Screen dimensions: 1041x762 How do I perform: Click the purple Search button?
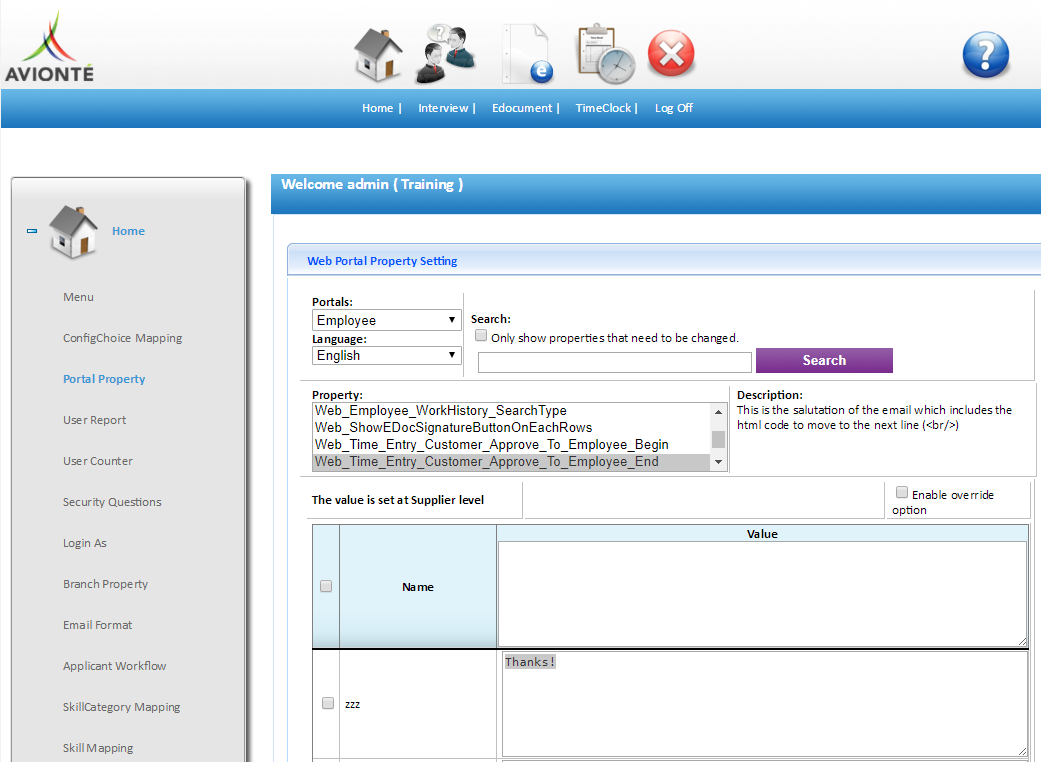pyautogui.click(x=824, y=360)
